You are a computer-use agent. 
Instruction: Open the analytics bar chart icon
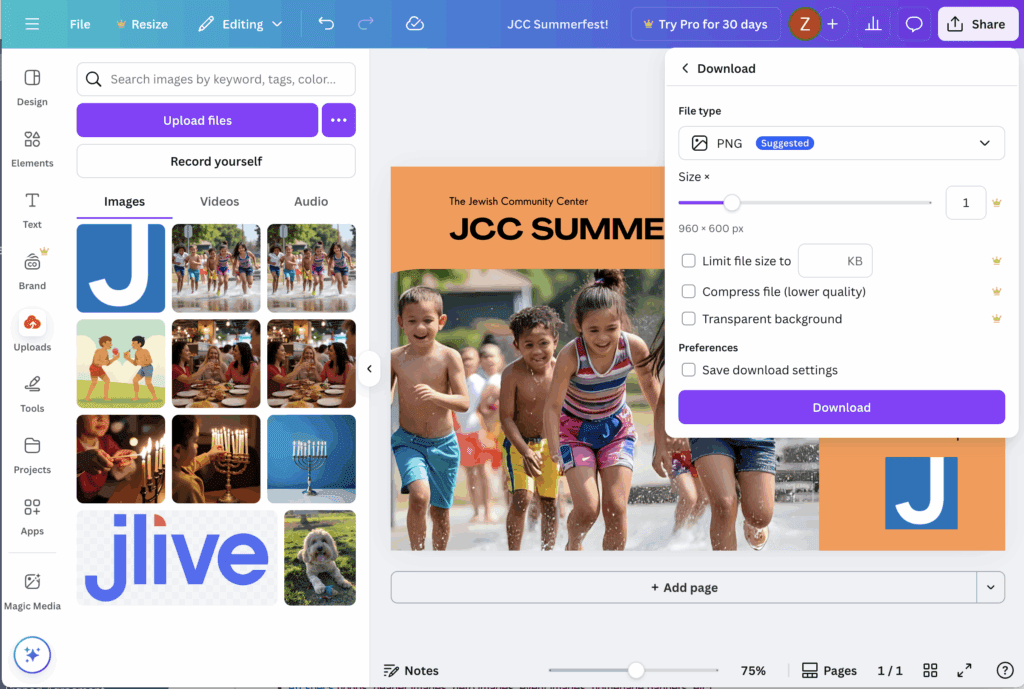pos(873,24)
